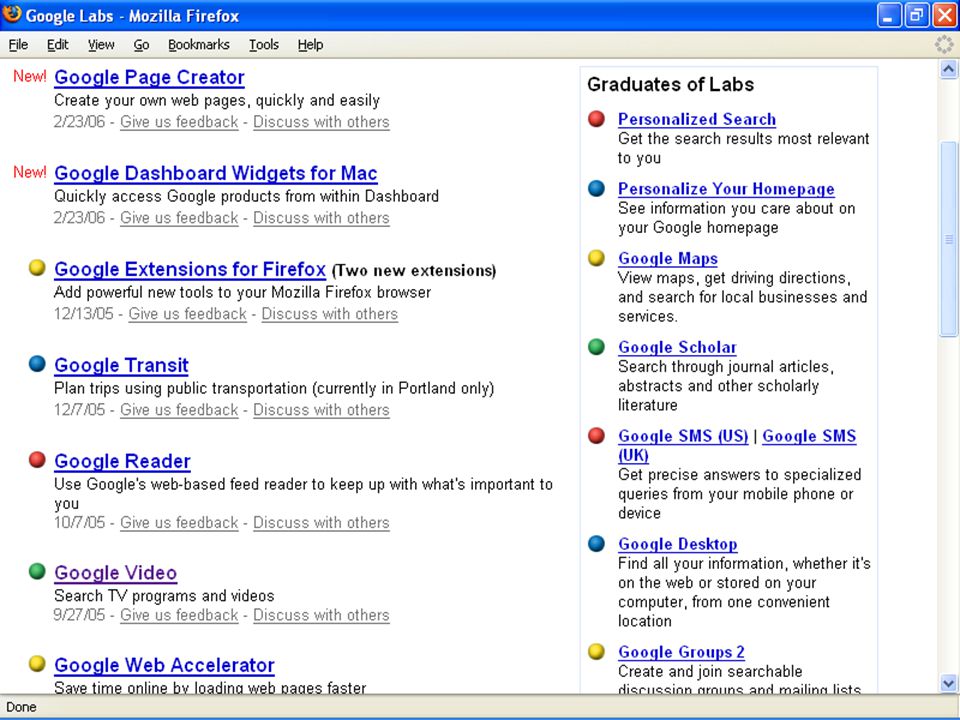Open the Google Web Accelerator link
Image resolution: width=960 pixels, height=720 pixels.
164,666
